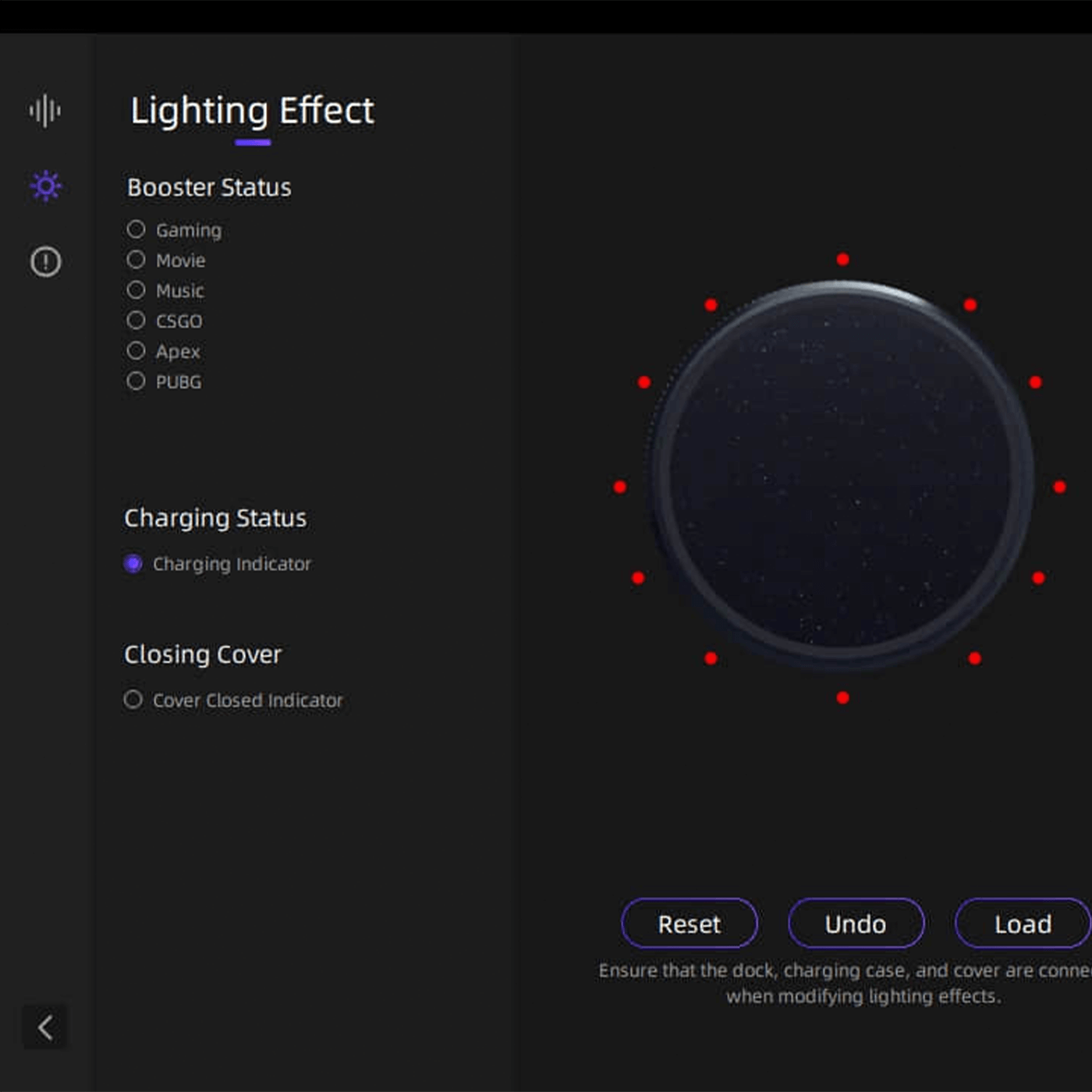
Task: Pick the CSGO booster radio button
Action: point(136,321)
